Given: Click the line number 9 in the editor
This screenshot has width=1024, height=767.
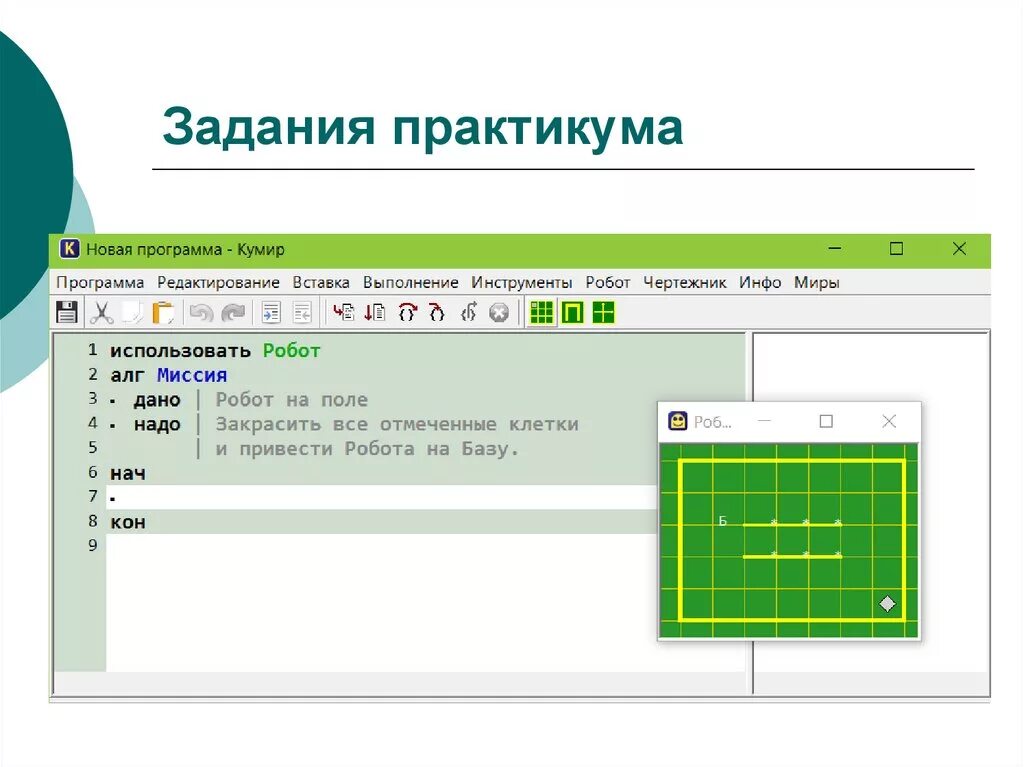Looking at the screenshot, I should tap(93, 546).
